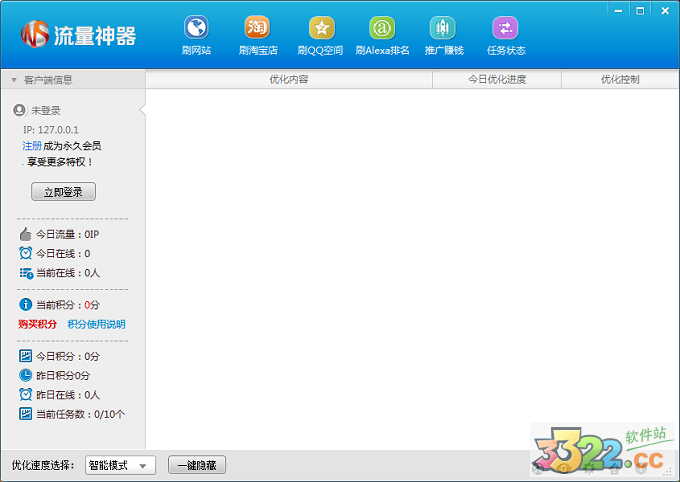The height and width of the screenshot is (482, 680).
Task: Minimize the 流量神器 window
Action: point(618,10)
